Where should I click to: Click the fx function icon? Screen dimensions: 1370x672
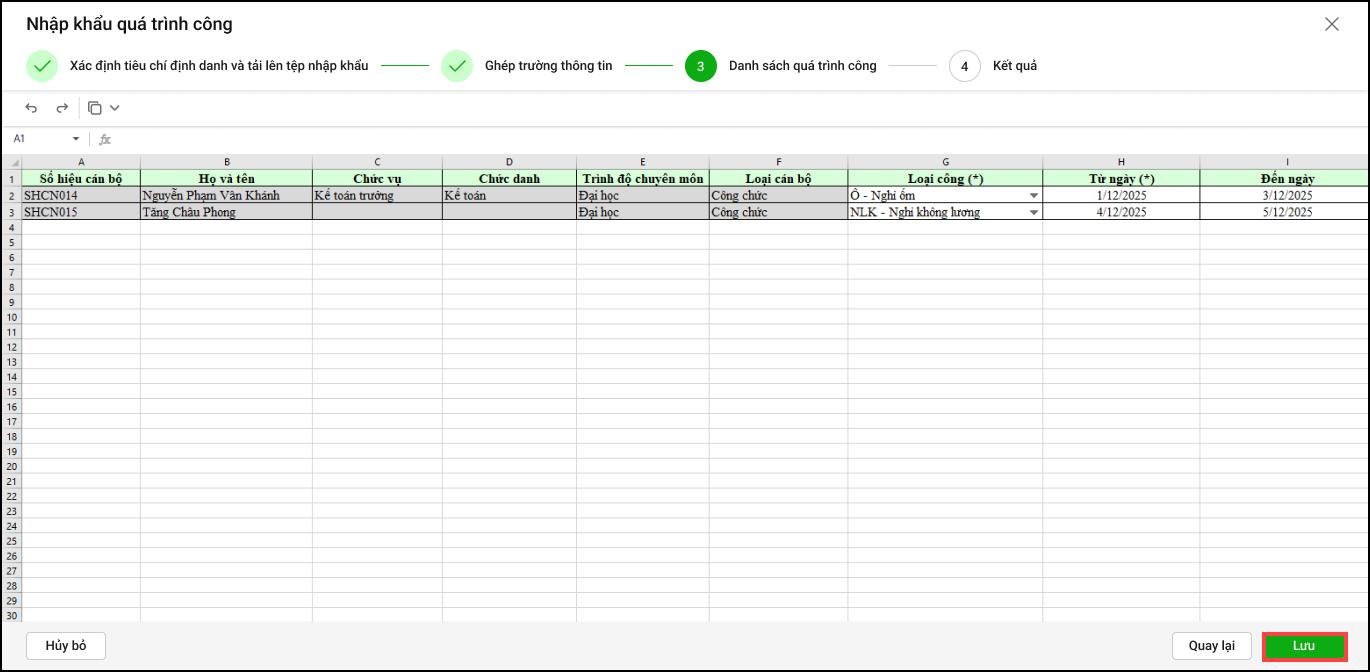(105, 139)
